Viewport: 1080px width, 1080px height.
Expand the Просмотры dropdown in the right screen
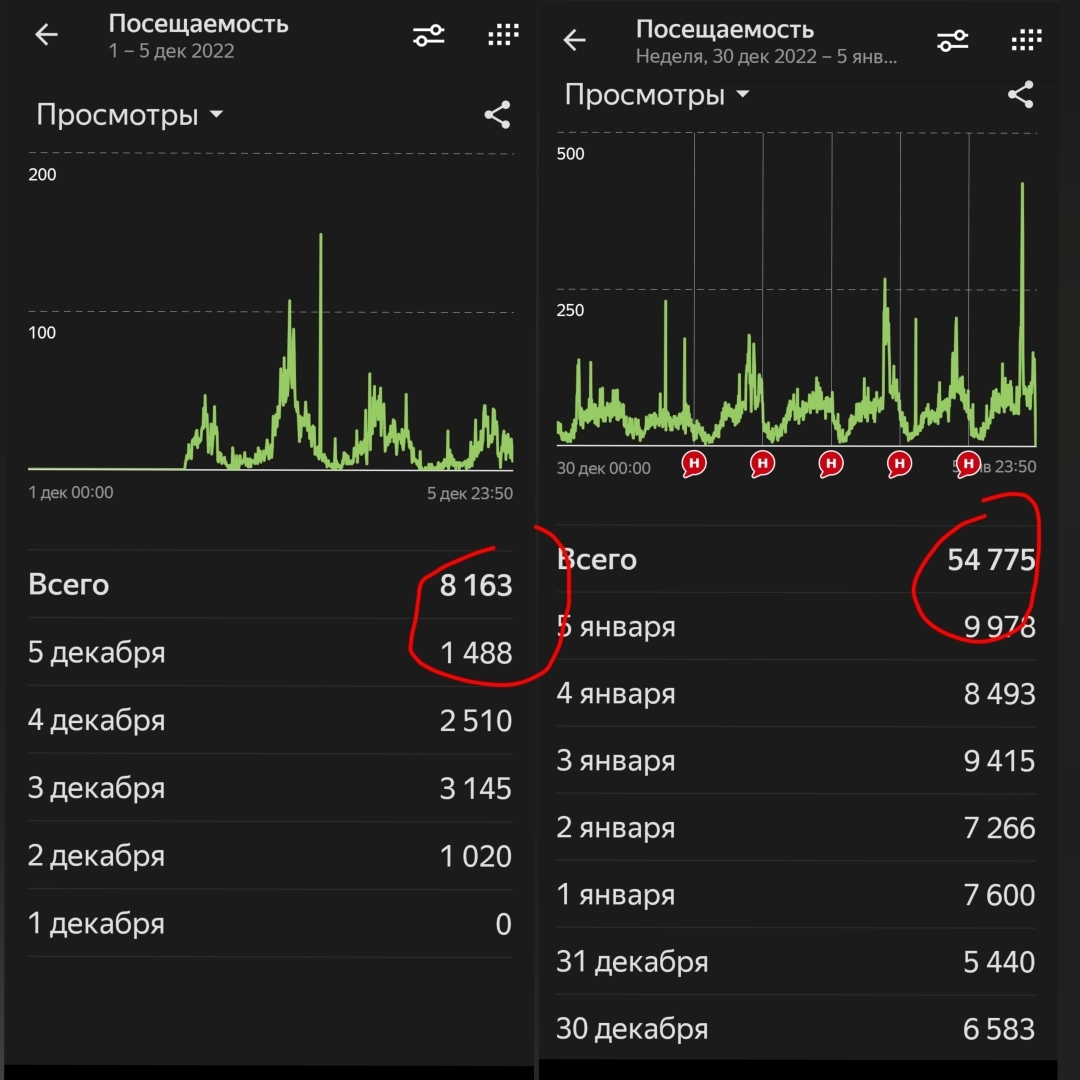click(x=657, y=95)
